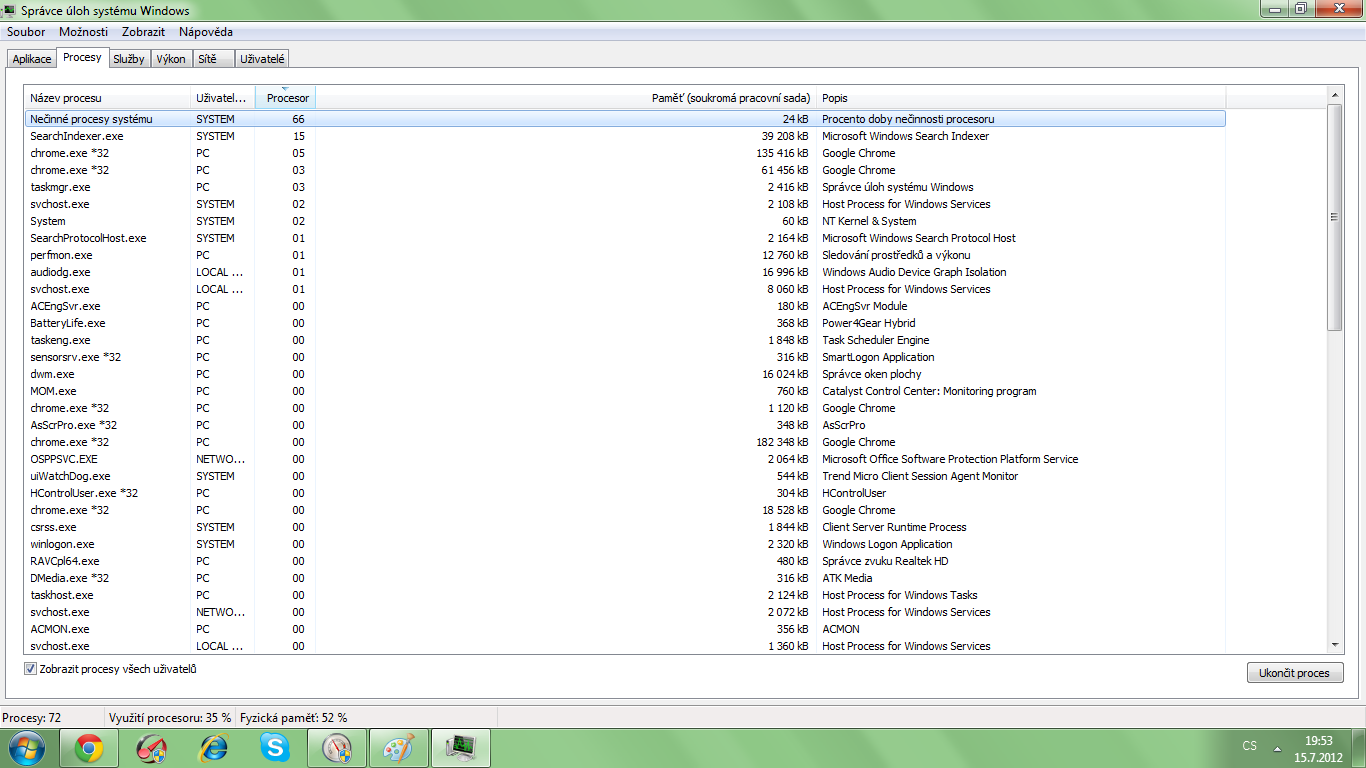Switch to the Výkon tab

coord(171,59)
